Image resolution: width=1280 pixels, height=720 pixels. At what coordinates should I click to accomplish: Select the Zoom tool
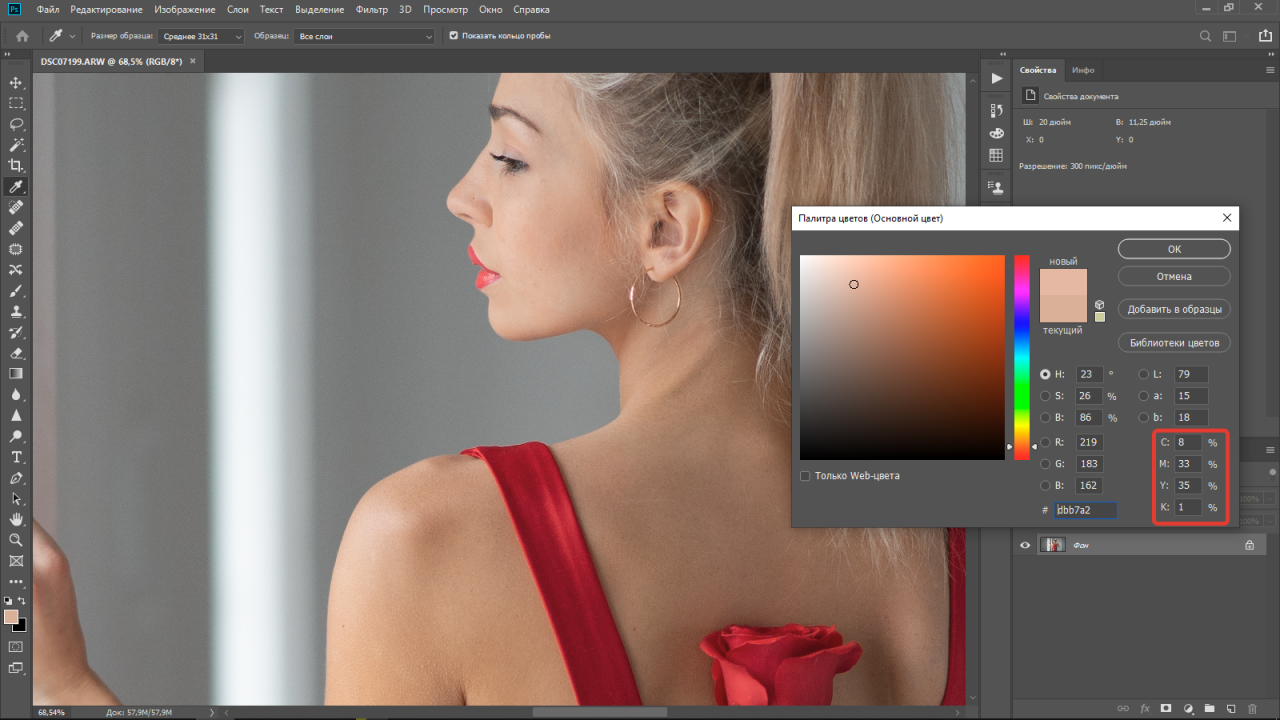pyautogui.click(x=16, y=540)
